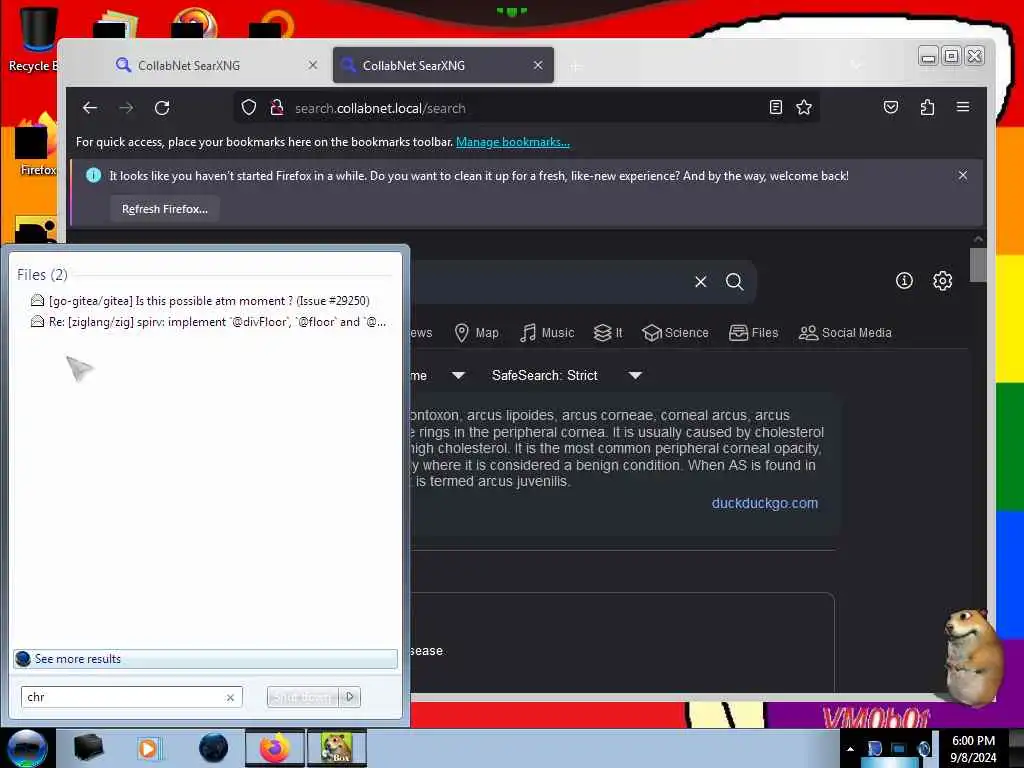
Task: Open the Files search category
Action: coord(754,333)
